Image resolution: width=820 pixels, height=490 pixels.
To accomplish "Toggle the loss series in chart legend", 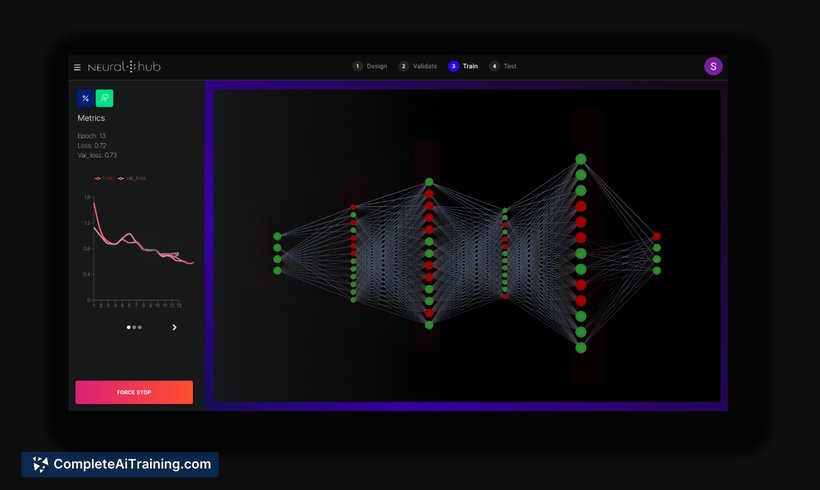I will (x=103, y=178).
